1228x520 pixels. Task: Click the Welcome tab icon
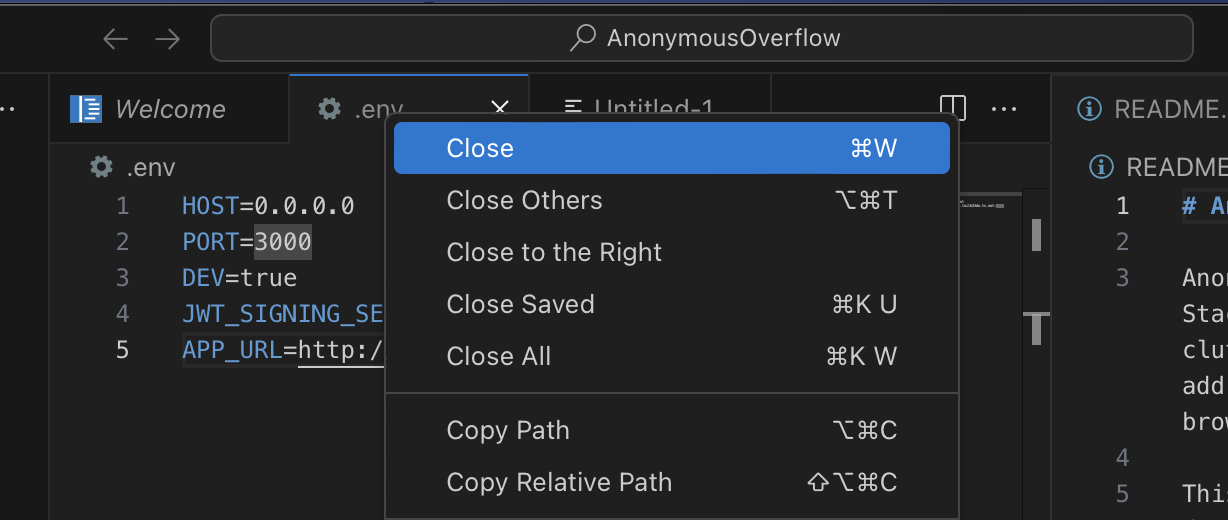pos(85,108)
